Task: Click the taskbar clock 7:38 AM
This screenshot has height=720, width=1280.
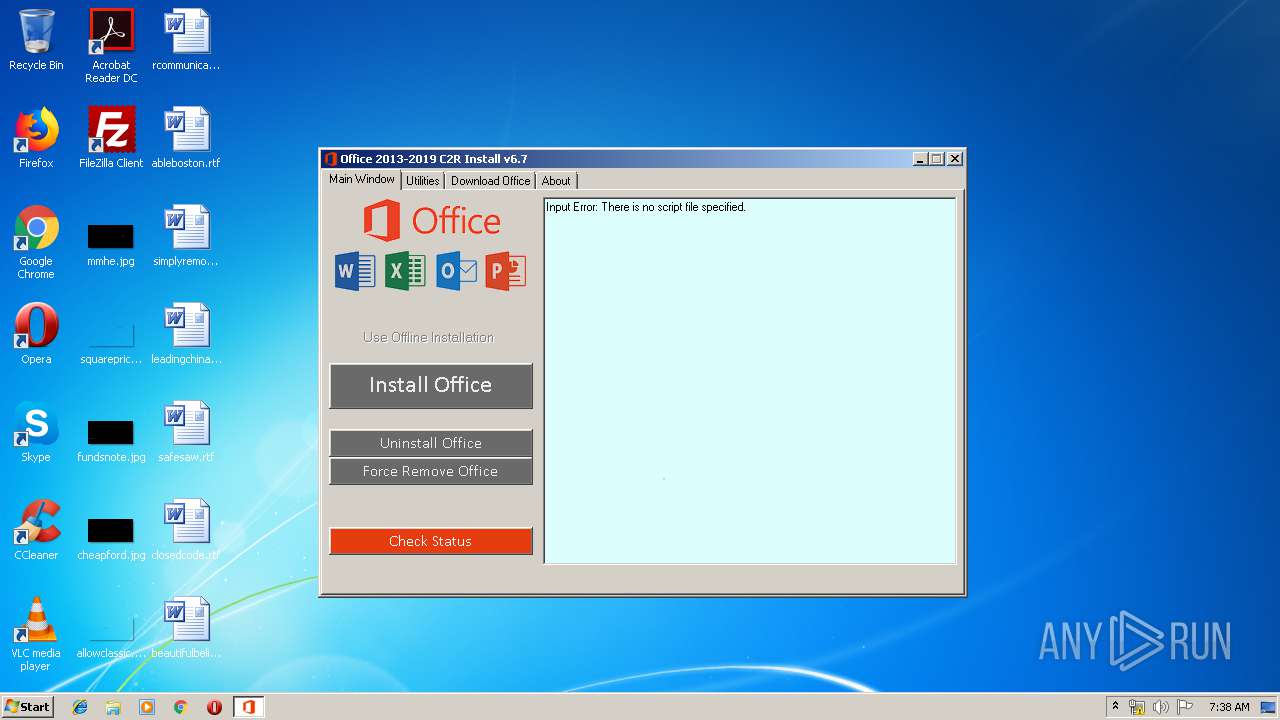Action: (1229, 707)
